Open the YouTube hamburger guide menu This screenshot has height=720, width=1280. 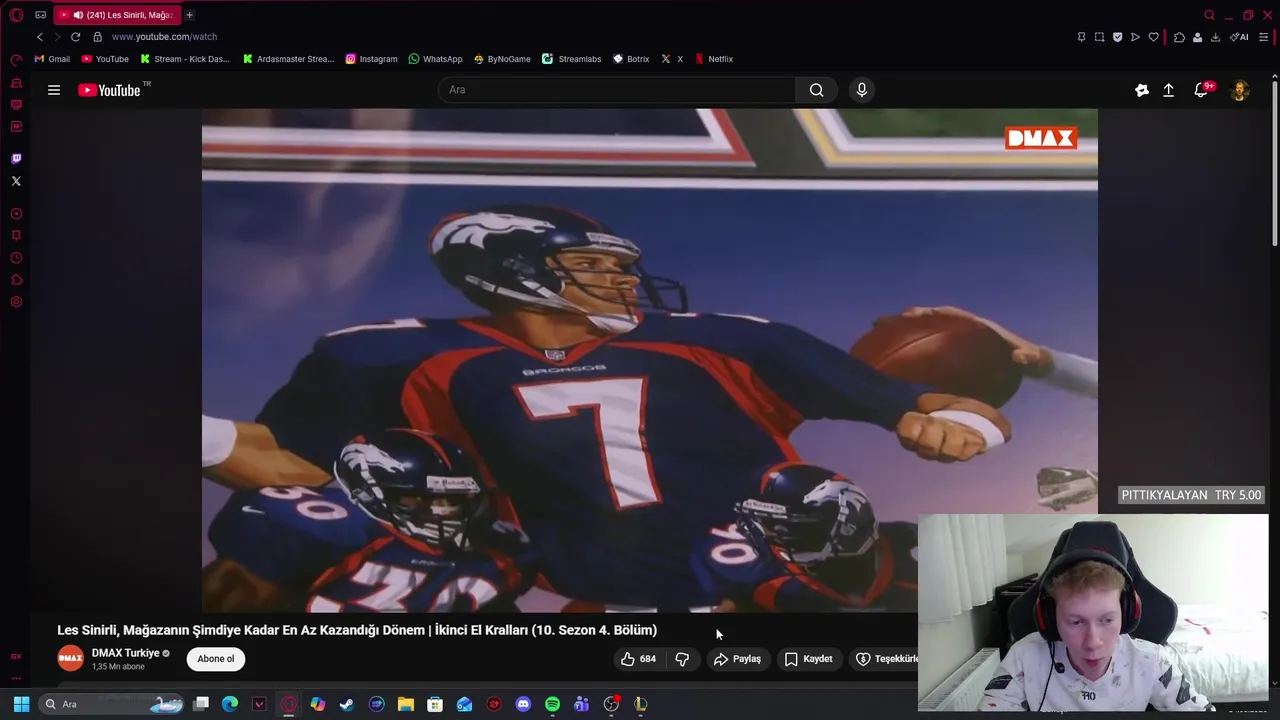click(x=54, y=90)
